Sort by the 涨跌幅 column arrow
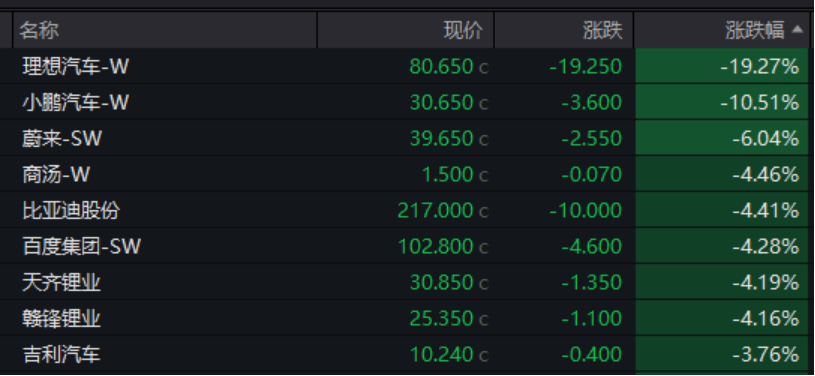The height and width of the screenshot is (376, 815). pyautogui.click(x=797, y=30)
